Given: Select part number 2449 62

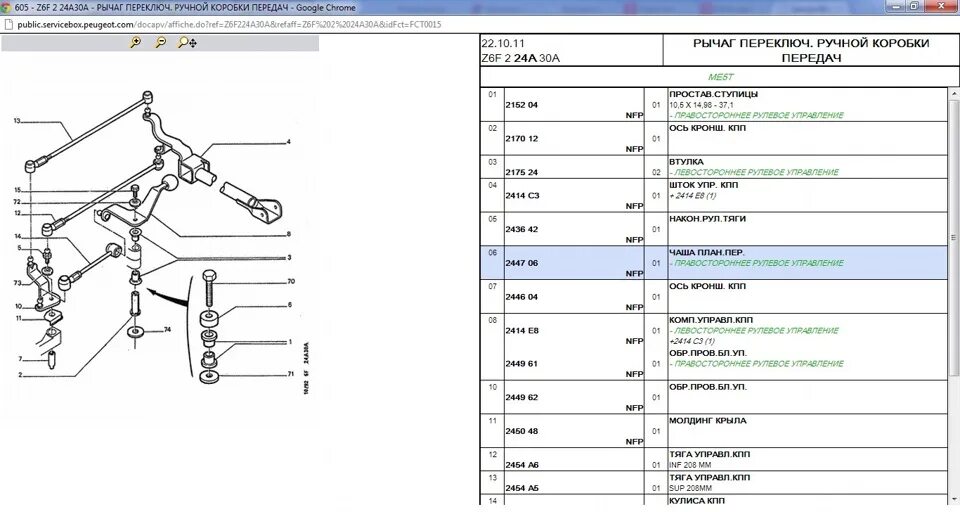Looking at the screenshot, I should point(521,397).
